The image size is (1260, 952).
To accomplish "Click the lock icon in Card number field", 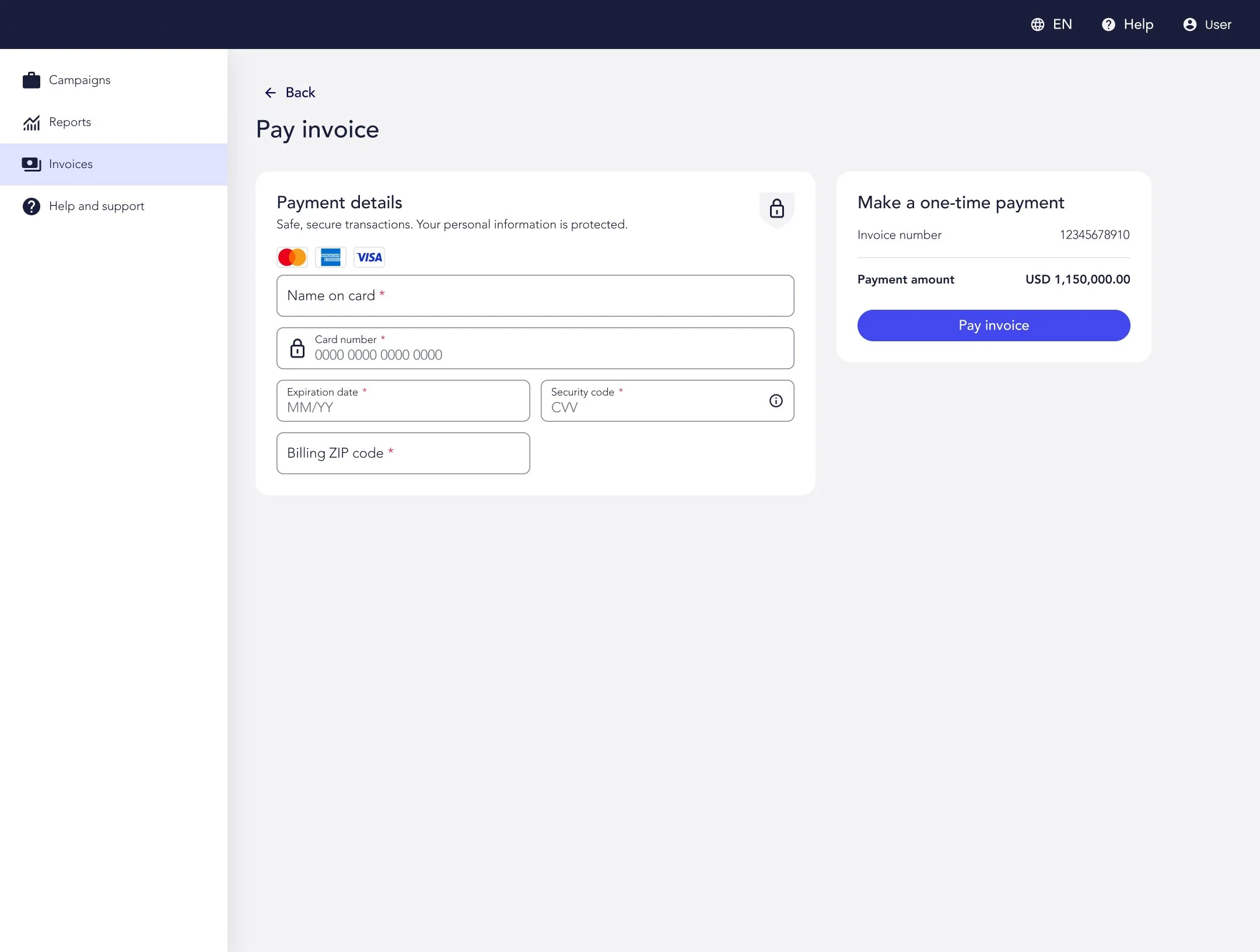I will tap(297, 348).
